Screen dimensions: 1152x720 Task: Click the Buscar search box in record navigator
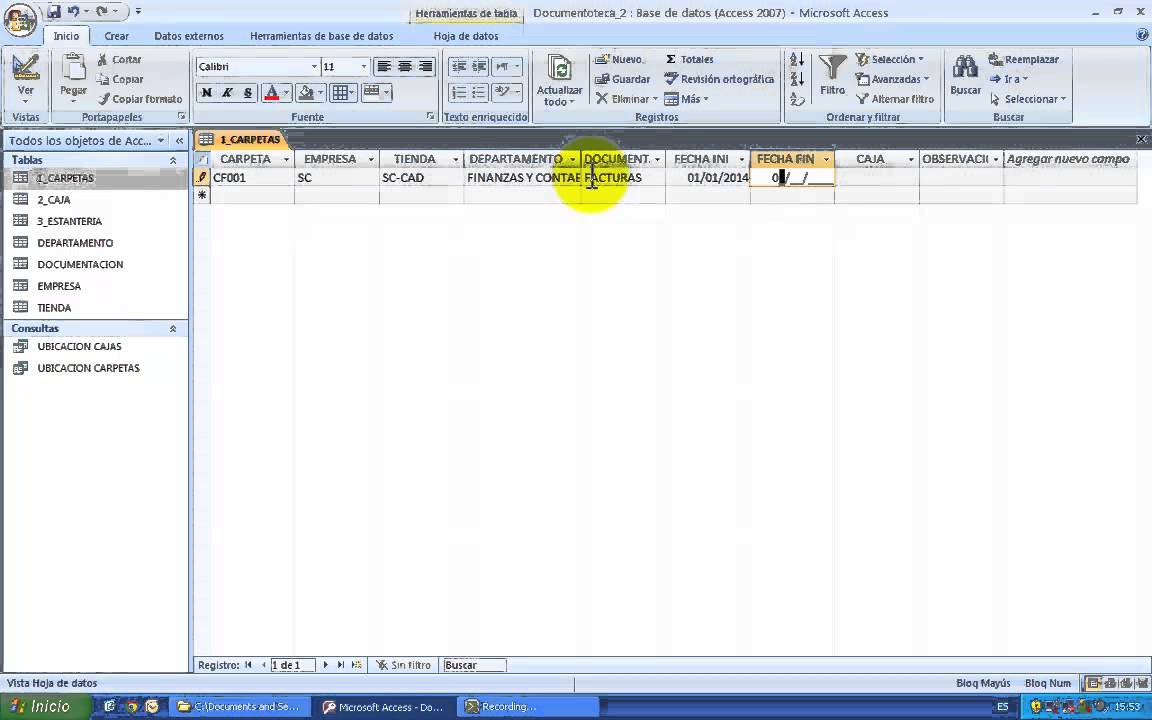click(x=474, y=665)
